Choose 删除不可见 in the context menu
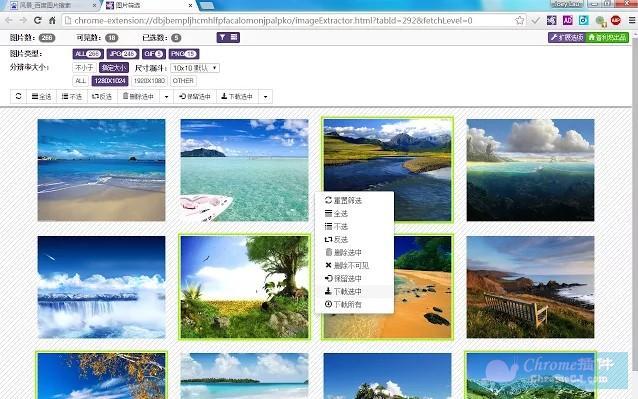Screen dimensions: 638x399 tap(347, 266)
